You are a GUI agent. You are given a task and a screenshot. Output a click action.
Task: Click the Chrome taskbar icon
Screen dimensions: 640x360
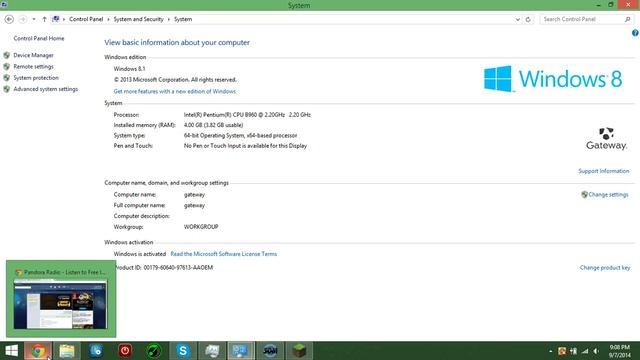point(38,351)
